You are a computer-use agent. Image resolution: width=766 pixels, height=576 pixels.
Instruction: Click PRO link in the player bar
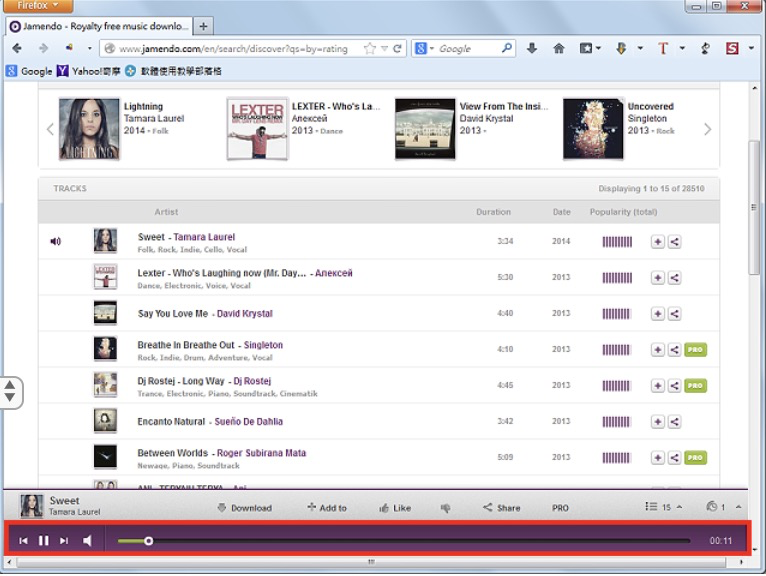pos(560,508)
